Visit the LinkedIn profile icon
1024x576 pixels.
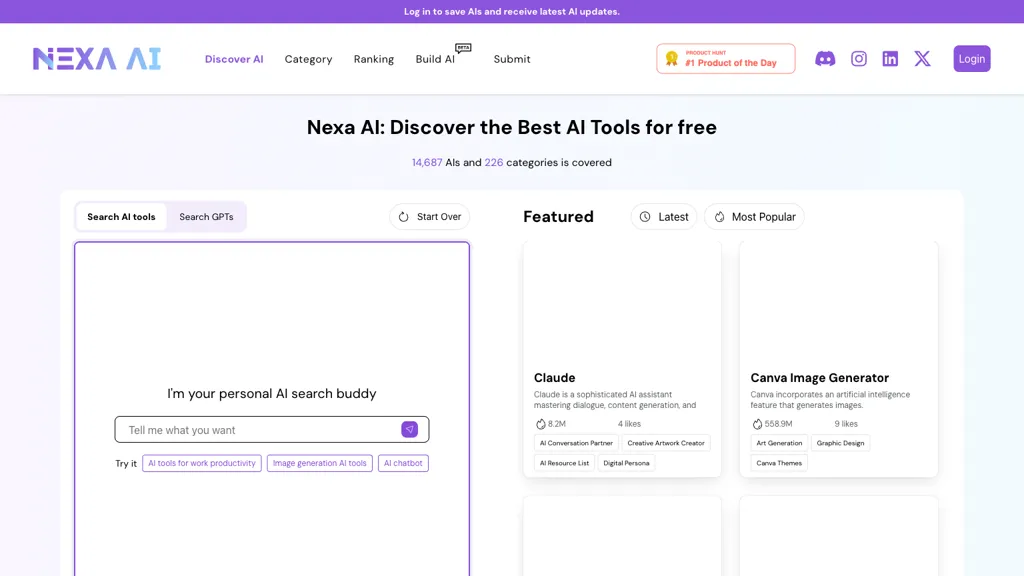pos(890,58)
